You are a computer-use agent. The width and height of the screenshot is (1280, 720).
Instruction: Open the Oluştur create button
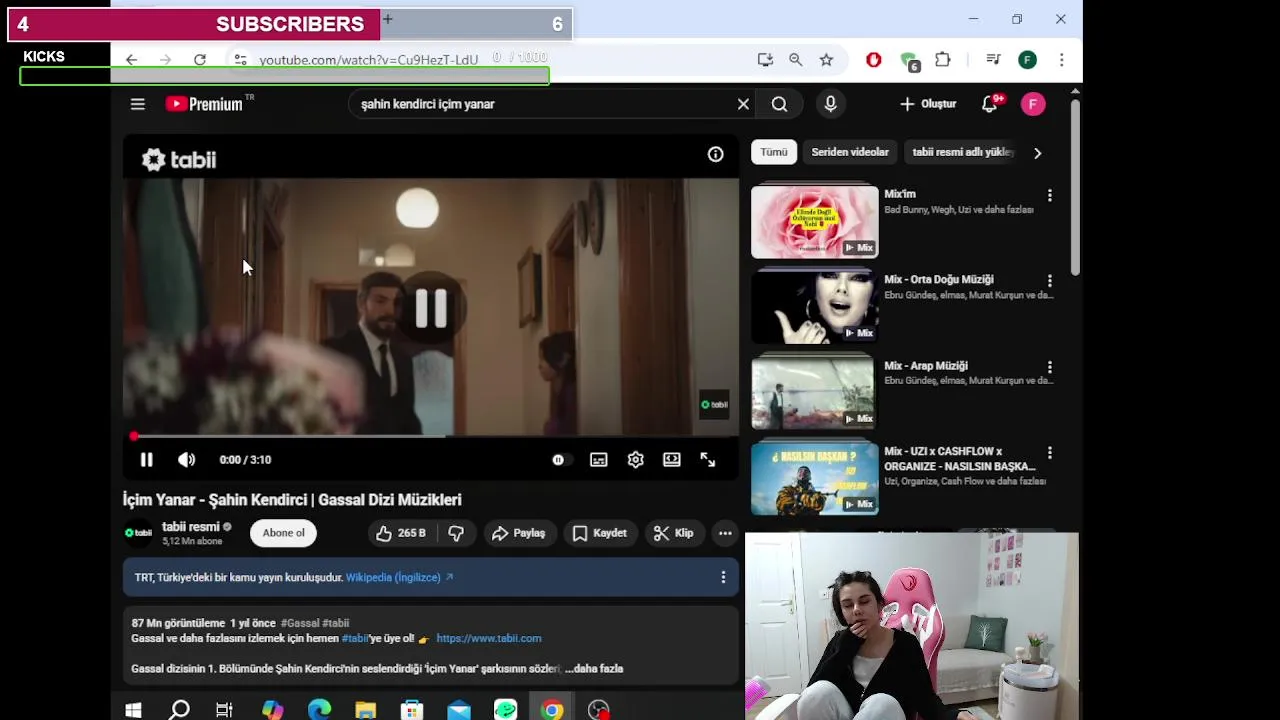pyautogui.click(x=928, y=104)
